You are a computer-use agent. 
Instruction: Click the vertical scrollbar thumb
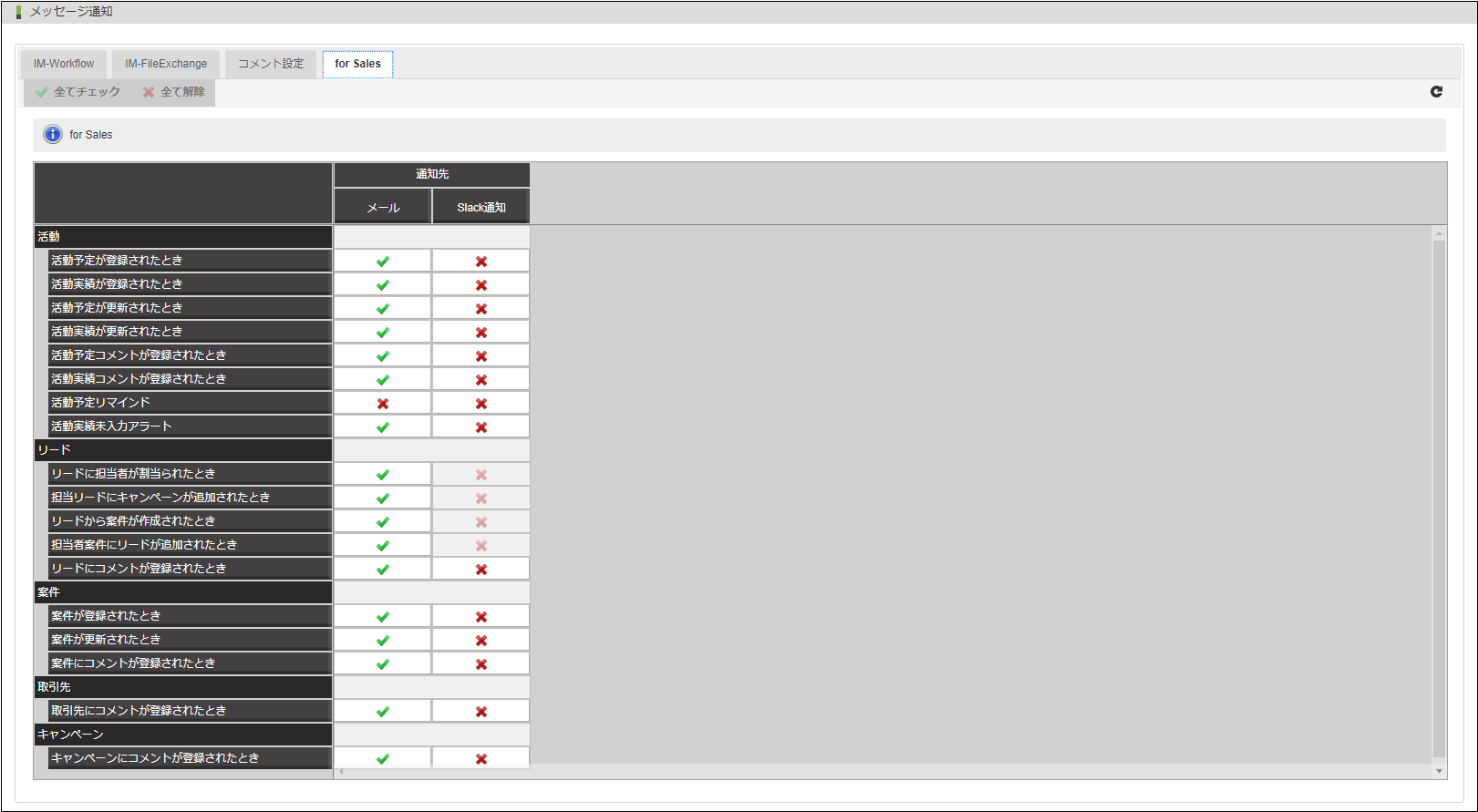coord(1439,499)
